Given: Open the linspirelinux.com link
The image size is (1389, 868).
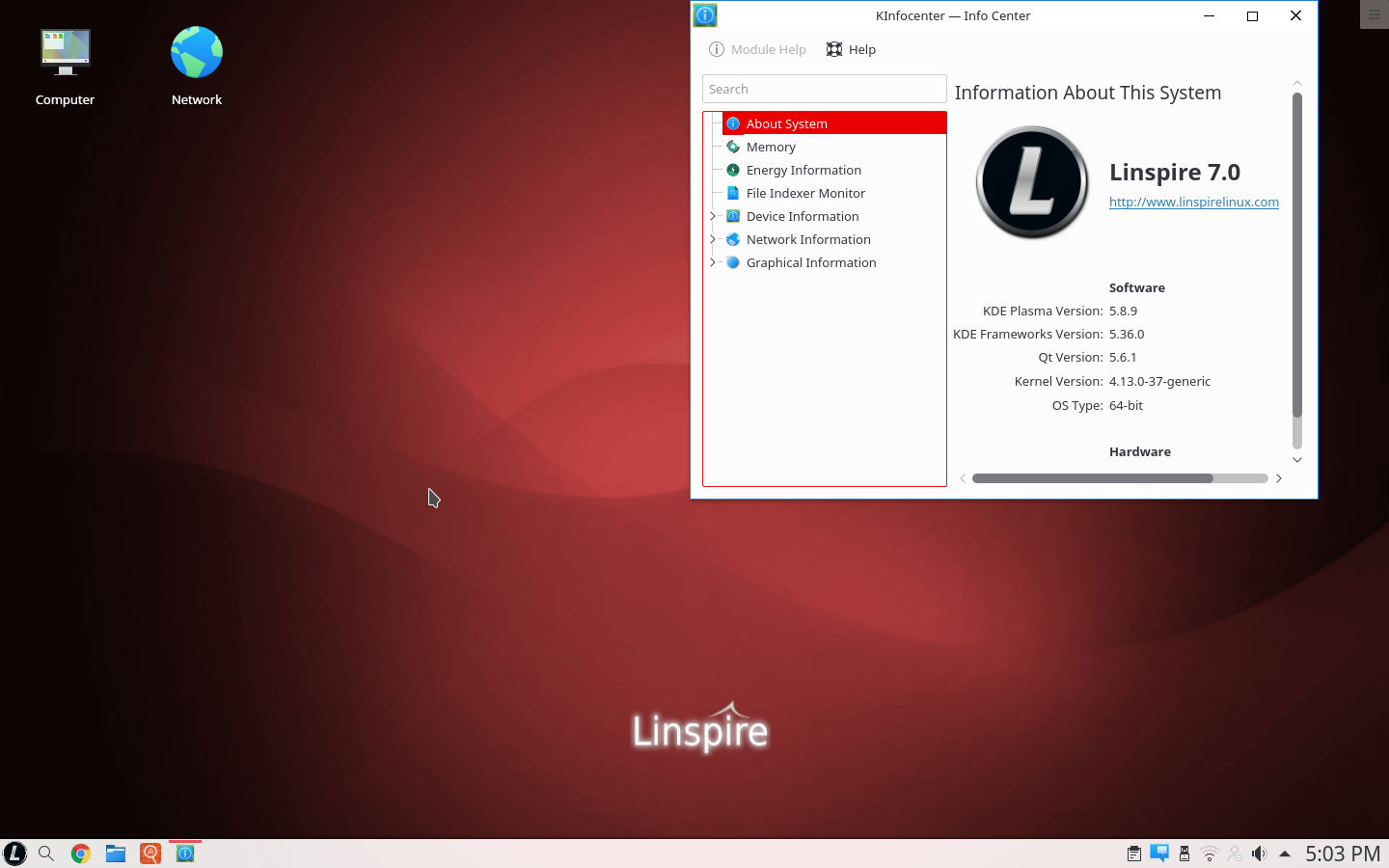Looking at the screenshot, I should tap(1194, 202).
